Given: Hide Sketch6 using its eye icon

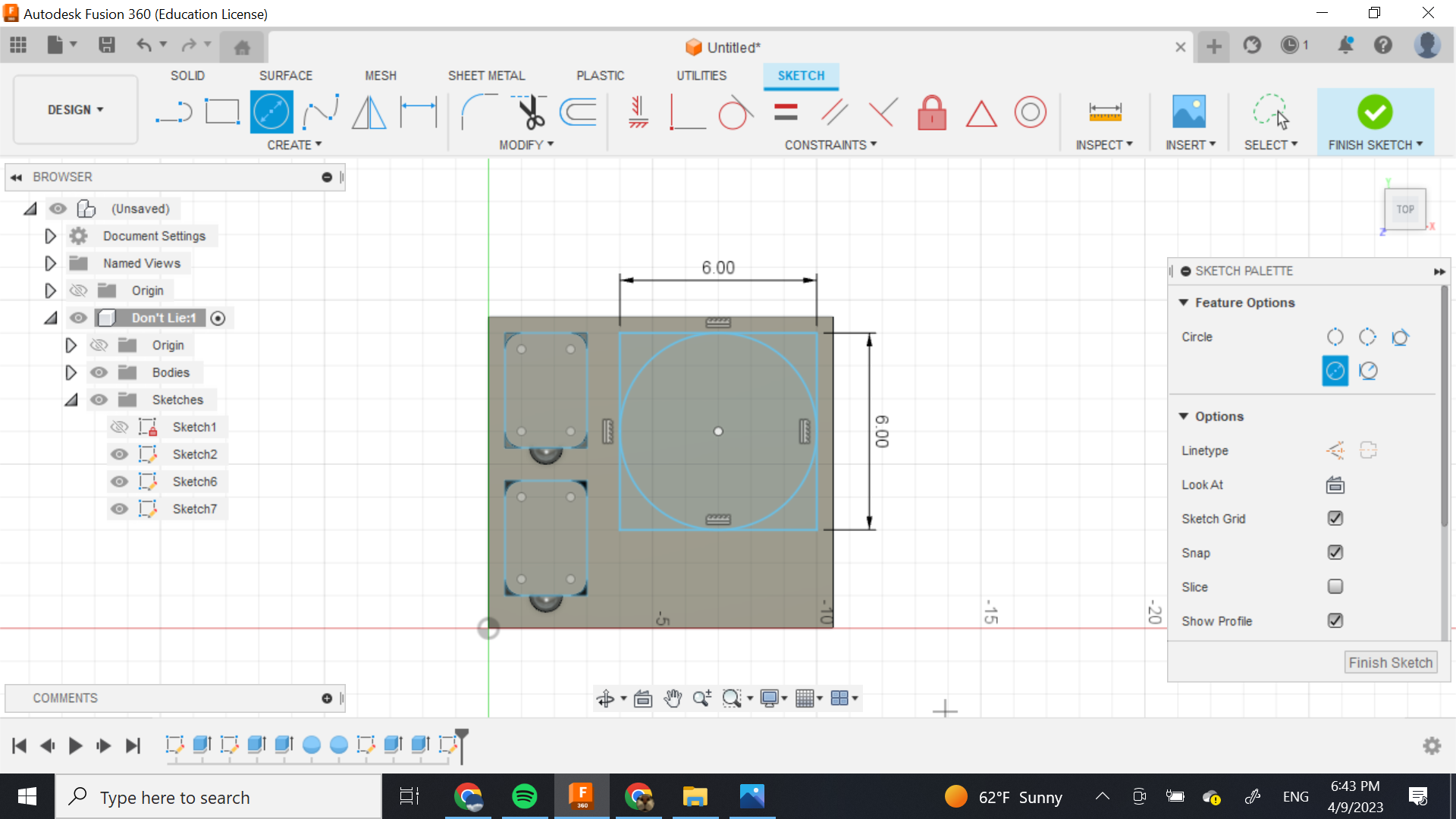Looking at the screenshot, I should 119,482.
